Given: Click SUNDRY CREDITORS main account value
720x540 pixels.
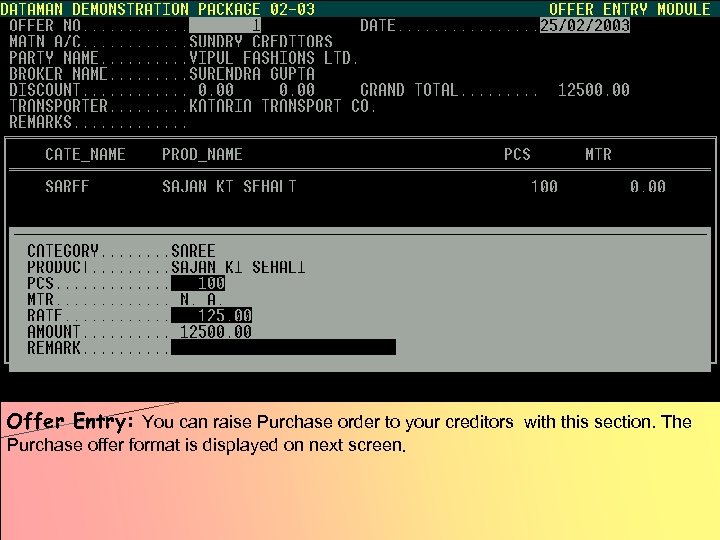Looking at the screenshot, I should click(261, 42).
